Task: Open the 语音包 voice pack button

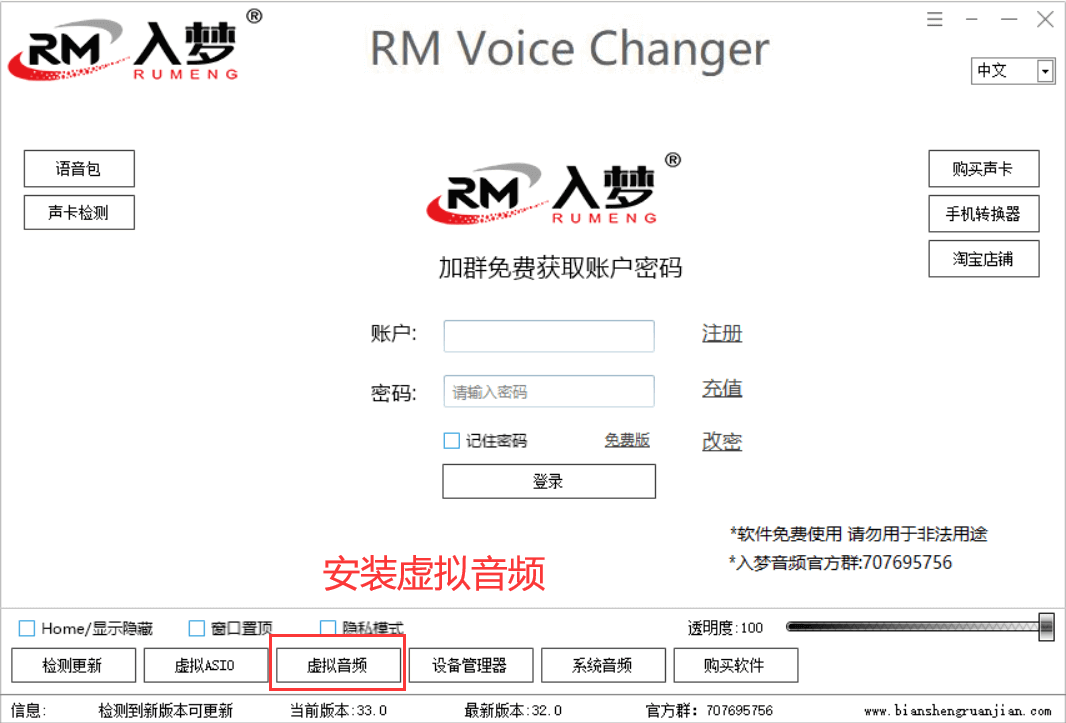Action: 79,169
